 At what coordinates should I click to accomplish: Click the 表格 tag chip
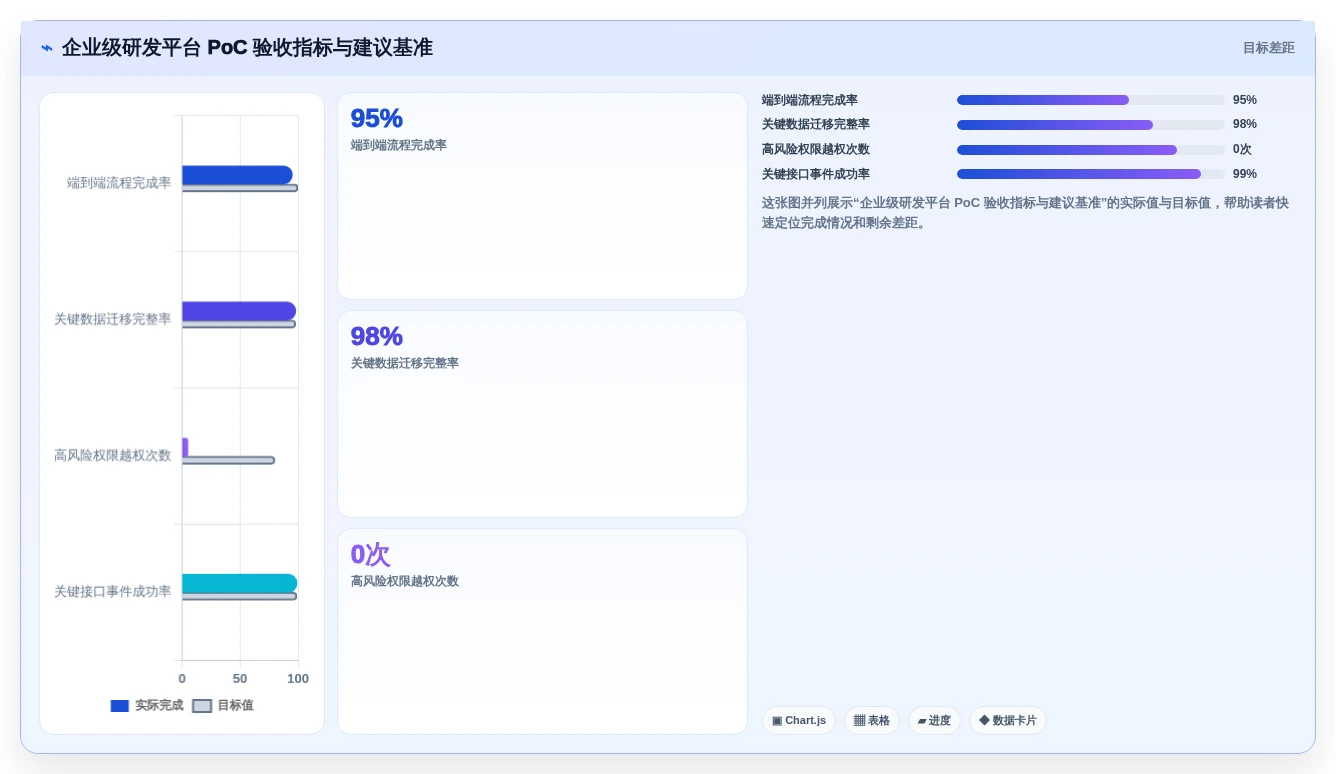pos(872,720)
